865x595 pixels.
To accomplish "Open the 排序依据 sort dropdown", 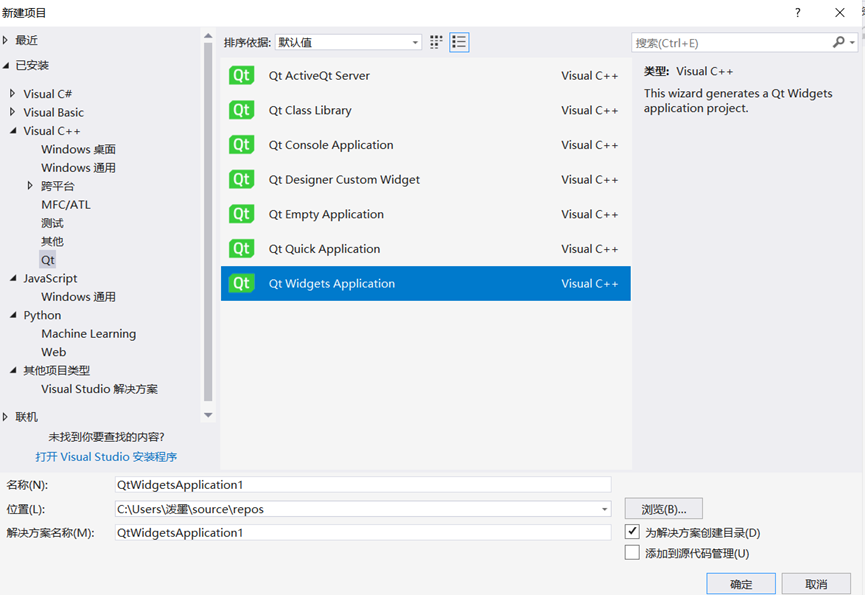I will coord(348,42).
